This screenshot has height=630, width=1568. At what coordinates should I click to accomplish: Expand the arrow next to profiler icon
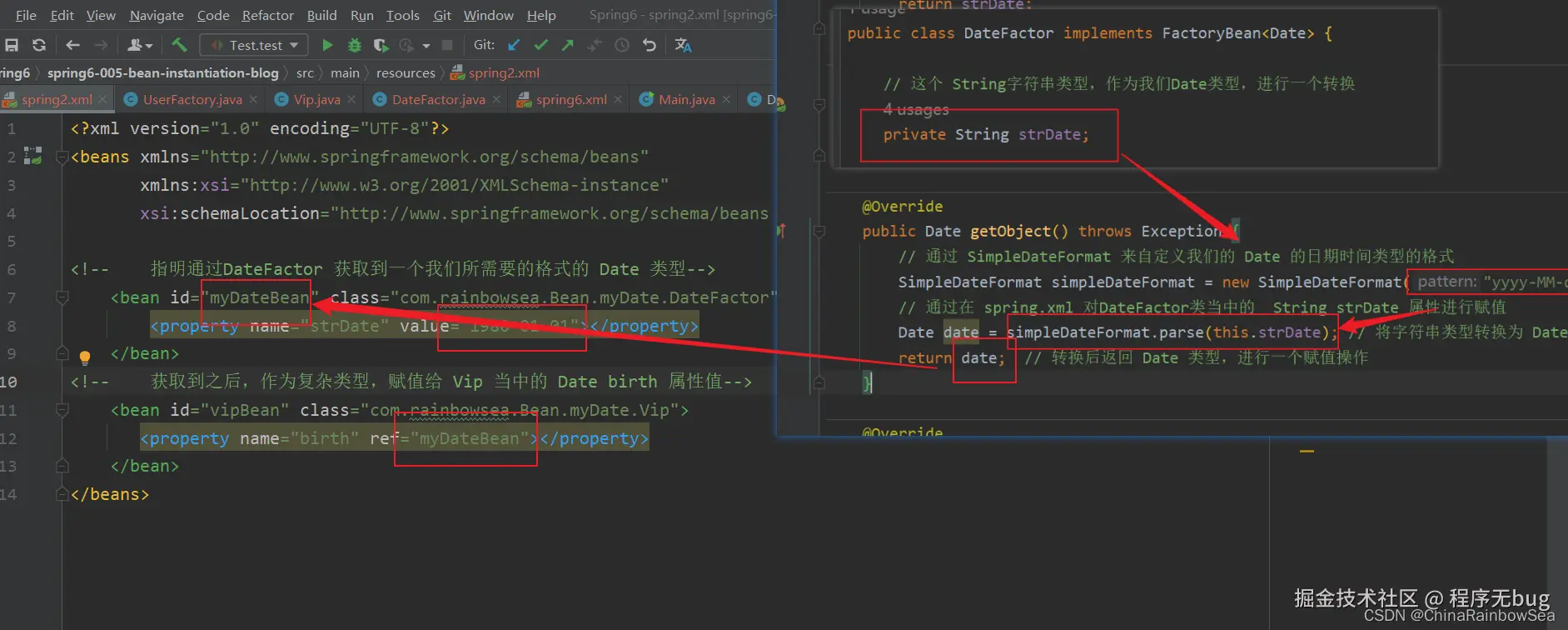[426, 46]
